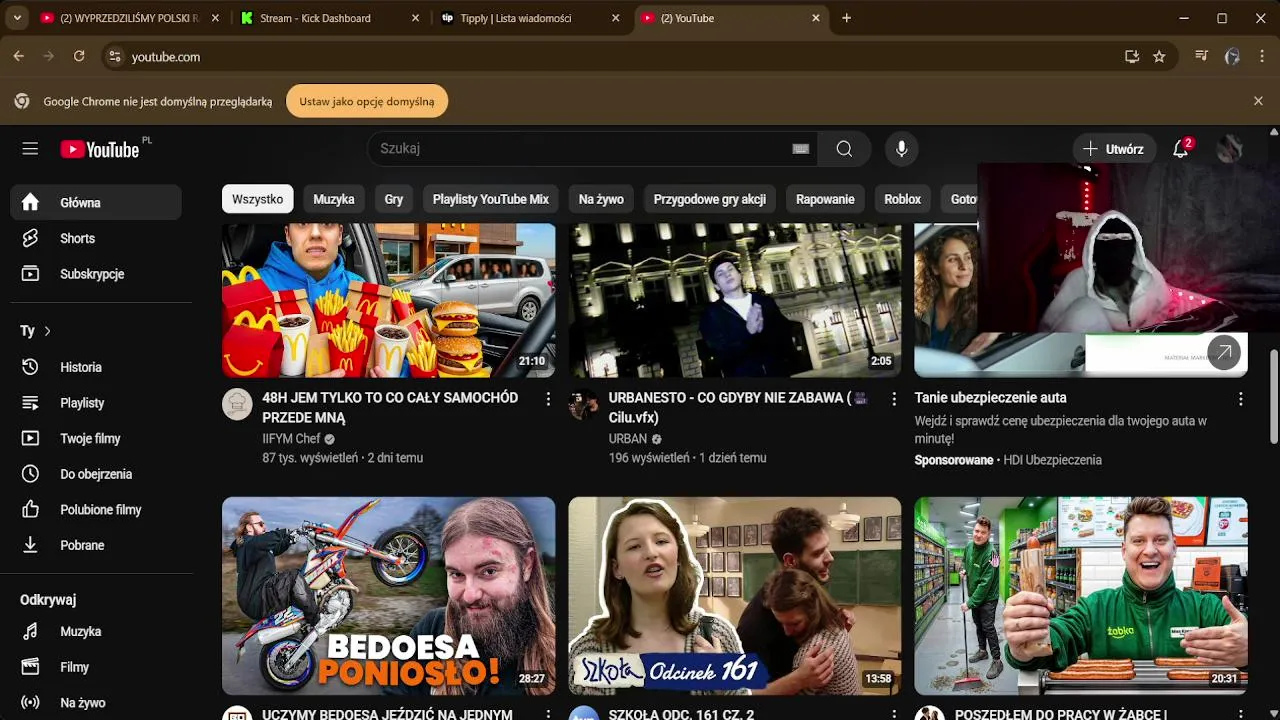Start voice search with microphone icon

point(901,149)
